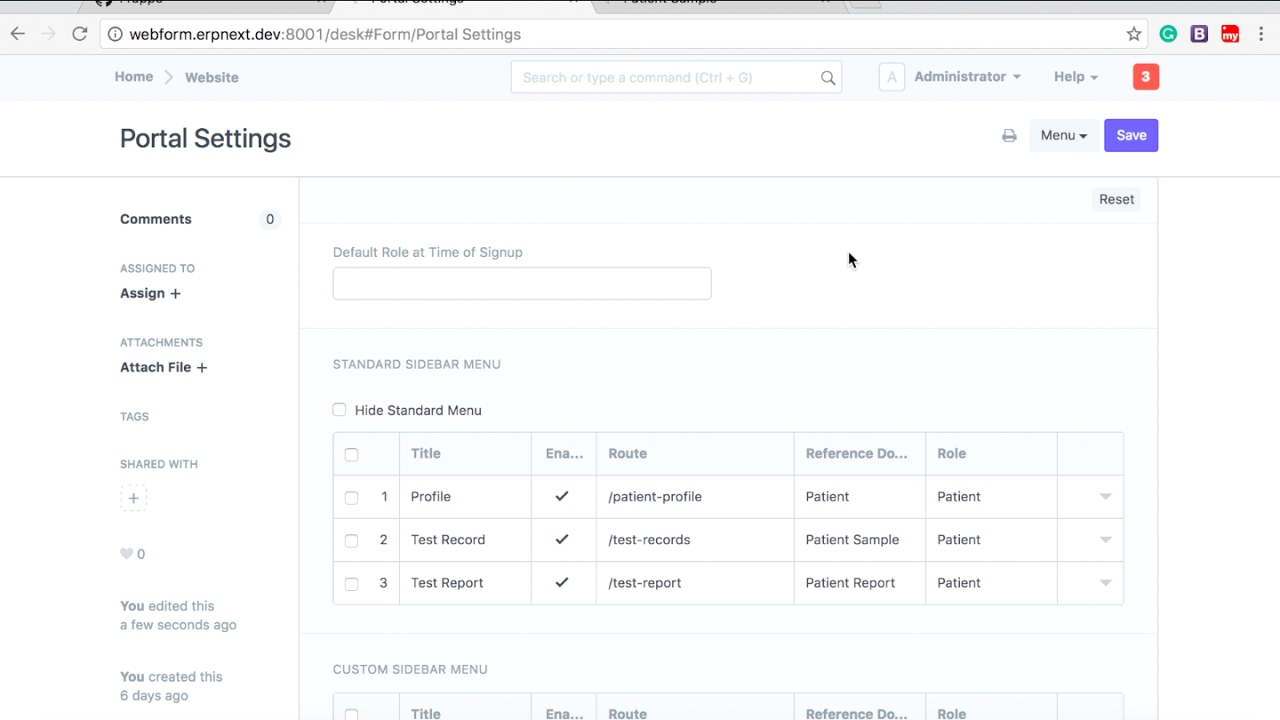1280x720 pixels.
Task: Select all rows in the Standard Sidebar Menu table
Action: (351, 454)
